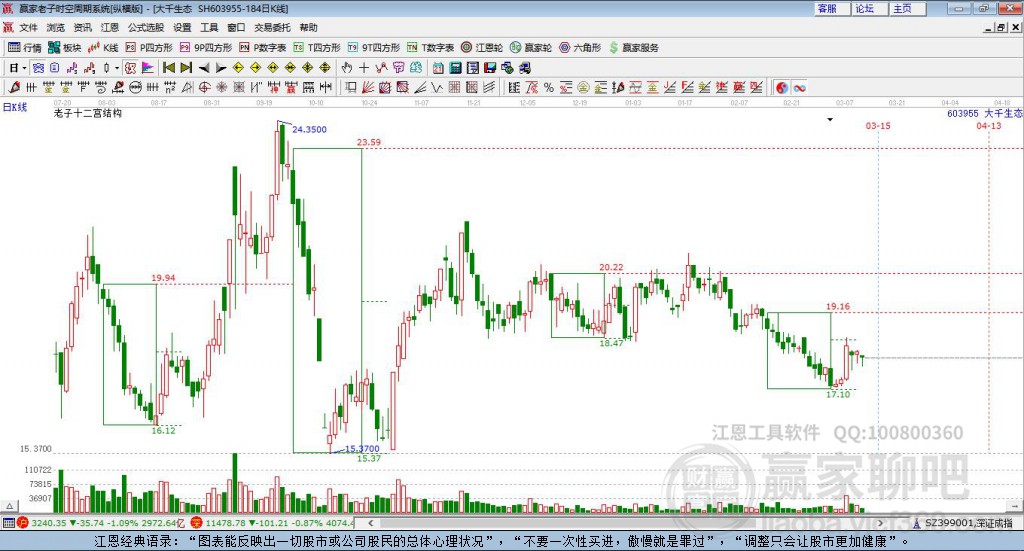Click the 18.47 green price label
Screen dimensions: 1024x551
tap(611, 343)
